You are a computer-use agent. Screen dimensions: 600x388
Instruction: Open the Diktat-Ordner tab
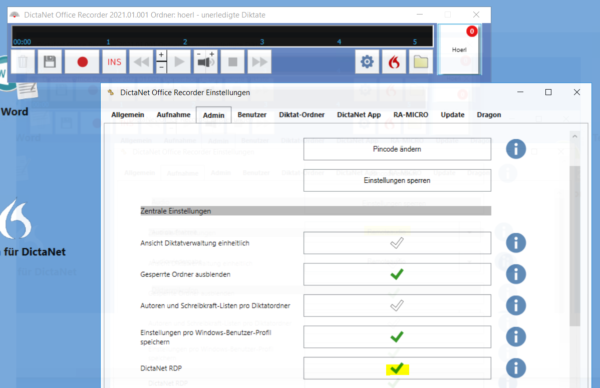(x=302, y=115)
